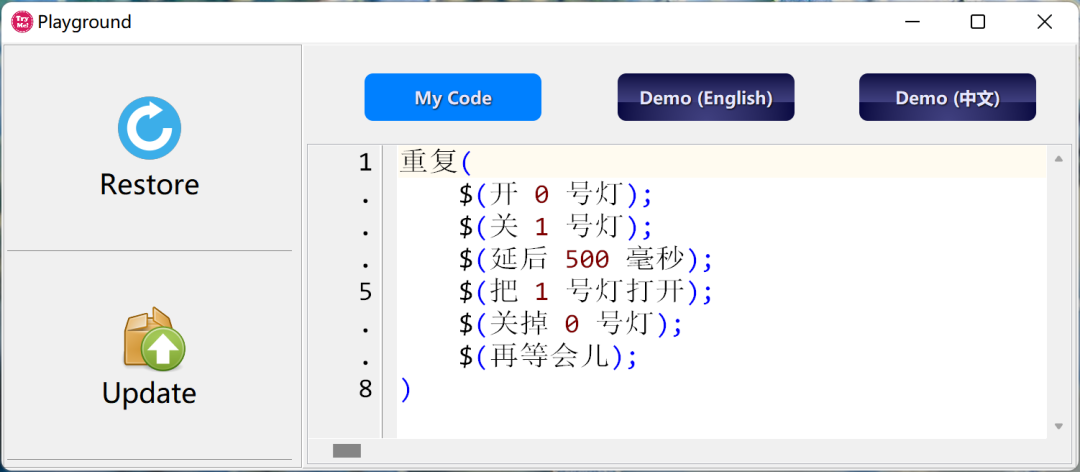Click the number 500 in the code

point(587,260)
